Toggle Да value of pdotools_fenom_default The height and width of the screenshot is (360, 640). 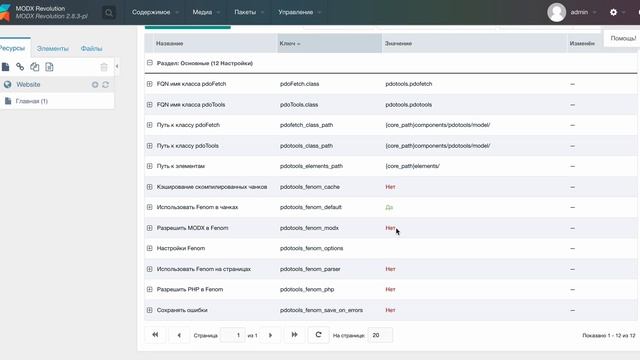[x=389, y=207]
